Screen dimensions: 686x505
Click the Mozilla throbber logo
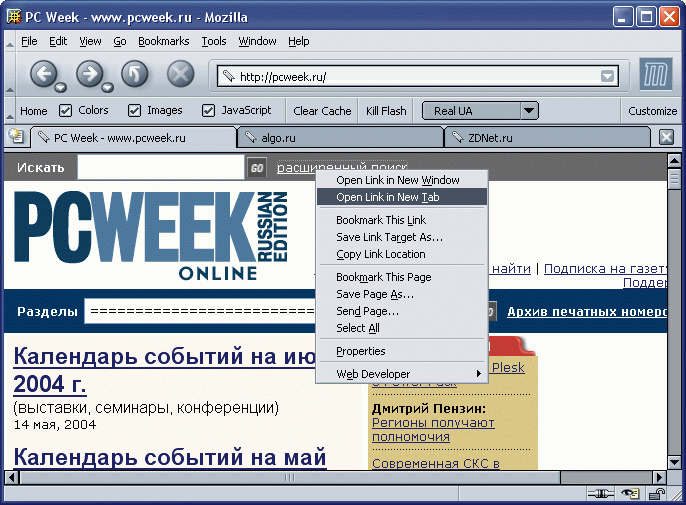tap(655, 74)
